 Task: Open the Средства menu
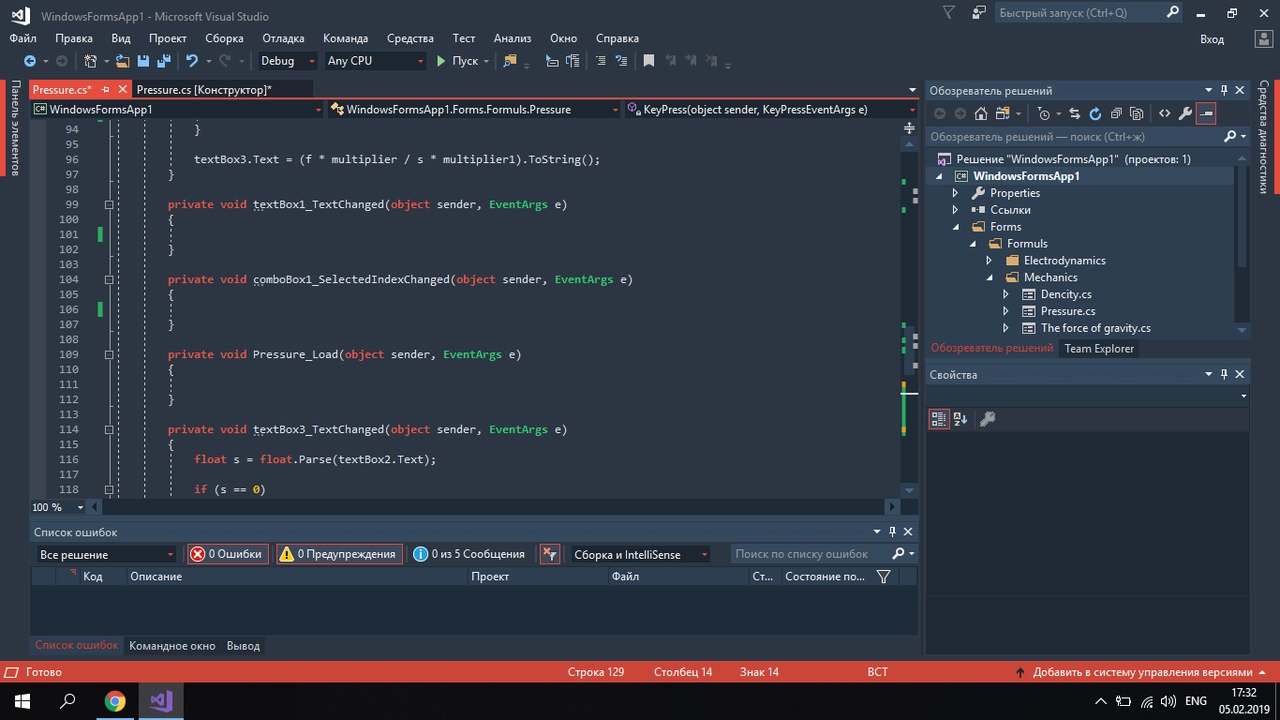pos(410,38)
